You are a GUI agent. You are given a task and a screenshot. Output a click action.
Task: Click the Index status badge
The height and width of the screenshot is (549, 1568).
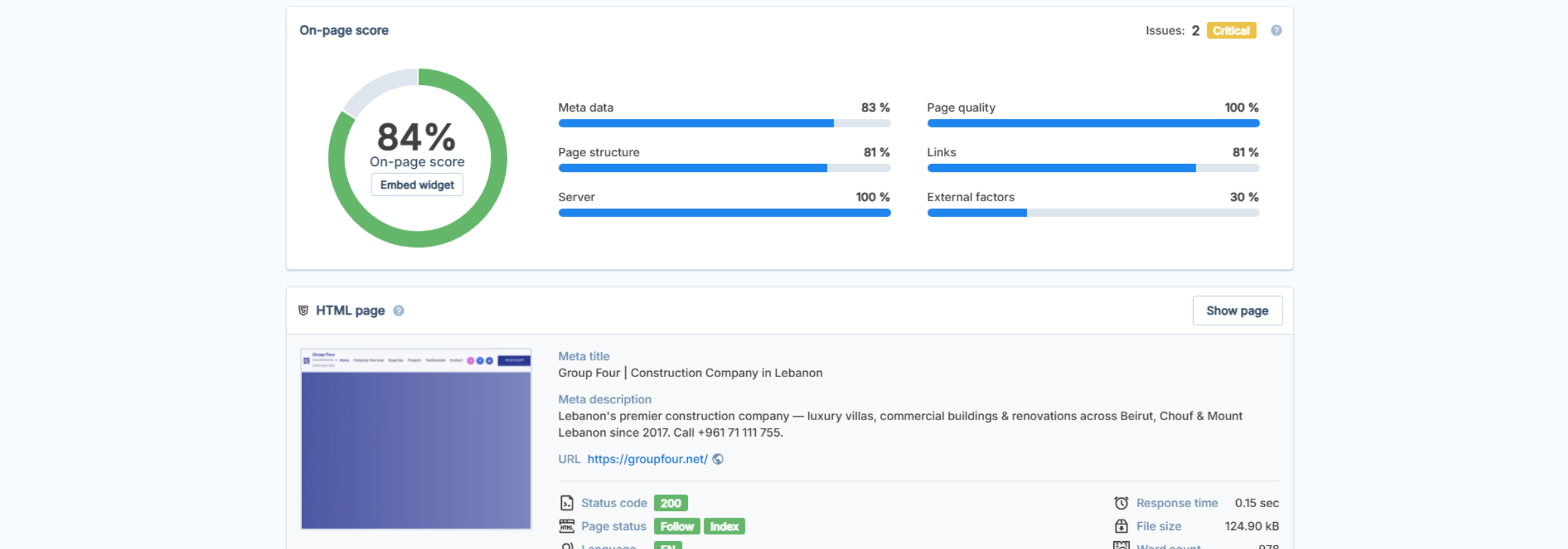[724, 526]
